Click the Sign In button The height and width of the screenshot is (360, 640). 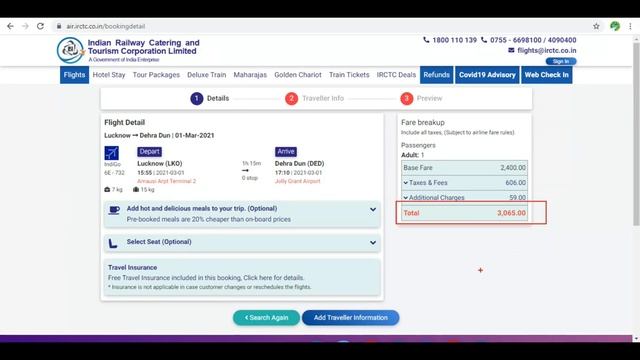tap(561, 61)
